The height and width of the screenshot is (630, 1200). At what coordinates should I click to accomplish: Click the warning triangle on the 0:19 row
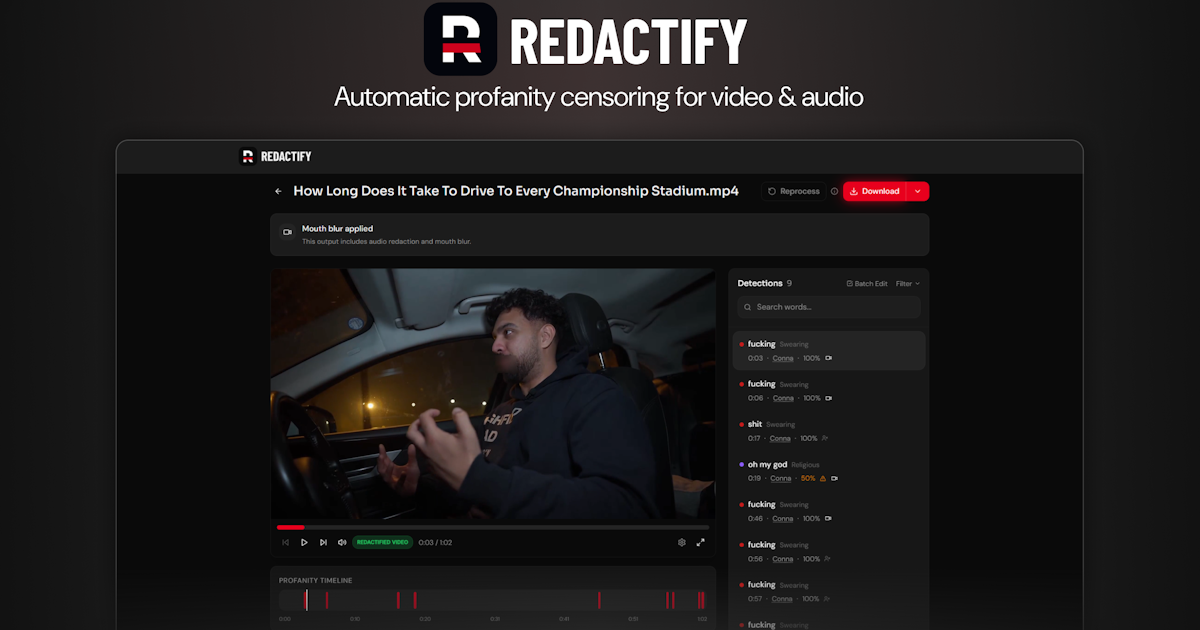(823, 478)
